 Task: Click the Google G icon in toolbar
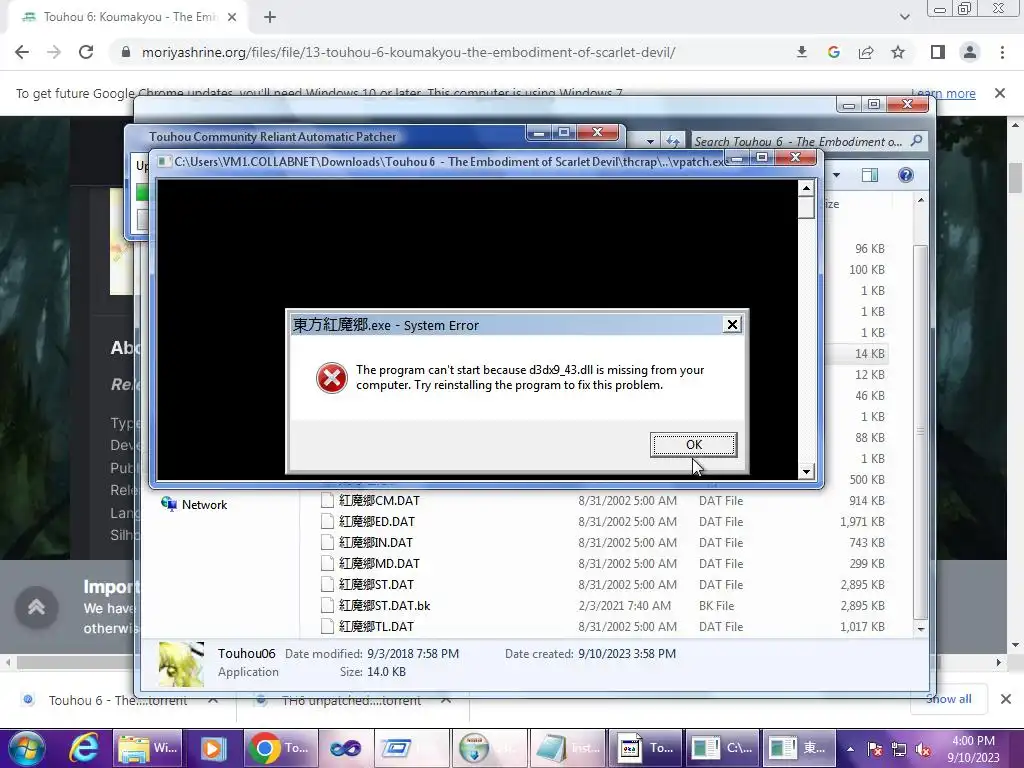(x=833, y=52)
